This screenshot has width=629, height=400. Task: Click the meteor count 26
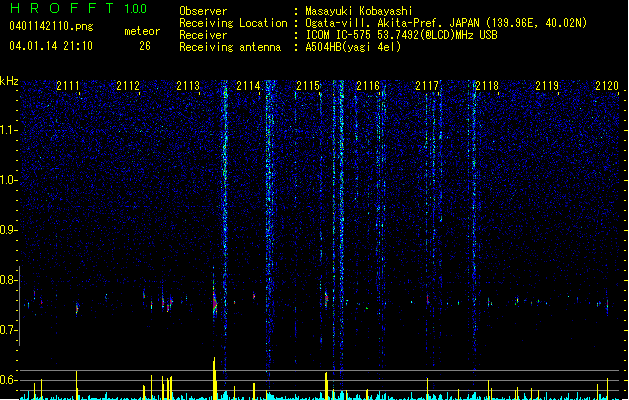(x=145, y=46)
